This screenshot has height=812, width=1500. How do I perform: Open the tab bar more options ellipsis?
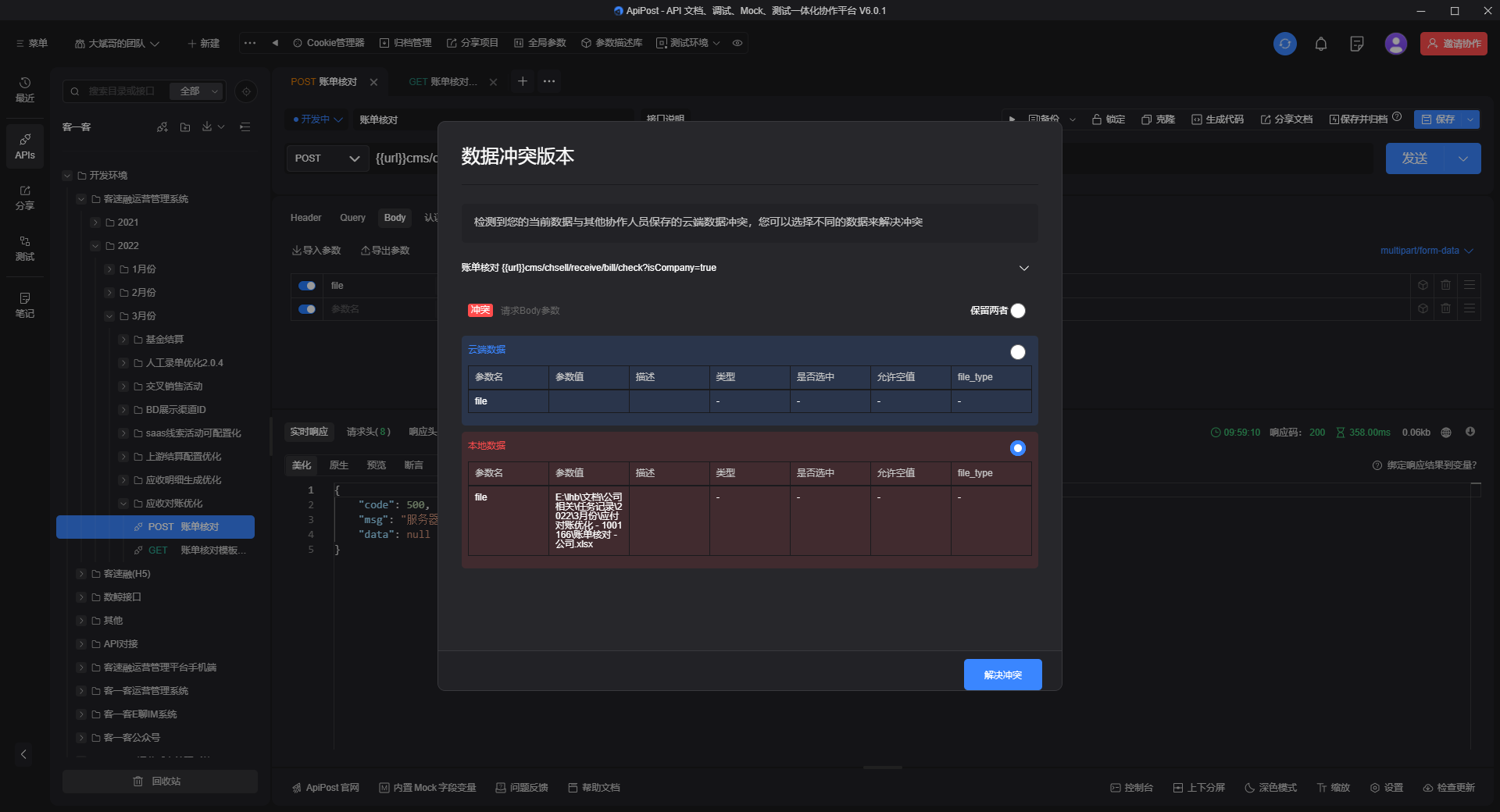pyautogui.click(x=549, y=81)
